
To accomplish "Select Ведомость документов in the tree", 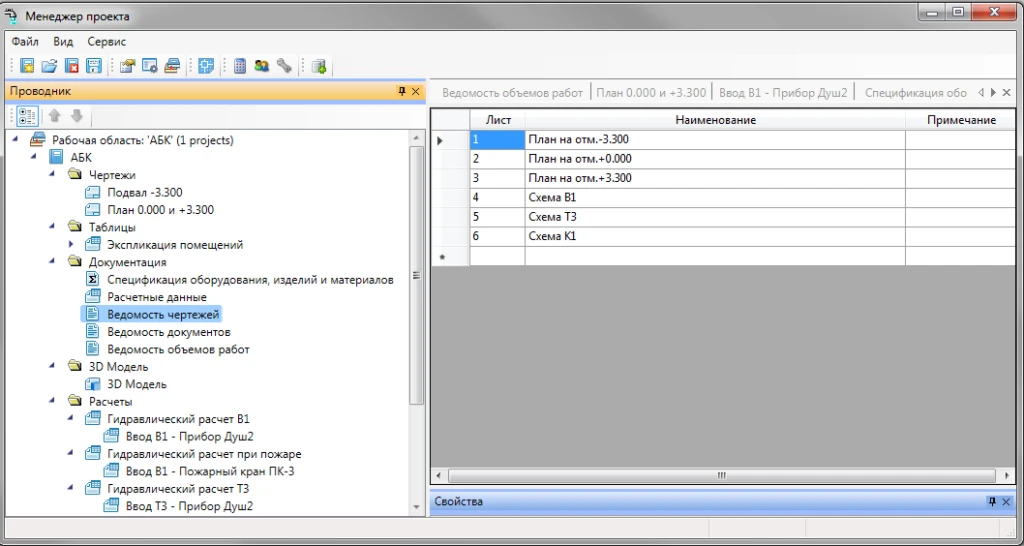I will tap(169, 332).
